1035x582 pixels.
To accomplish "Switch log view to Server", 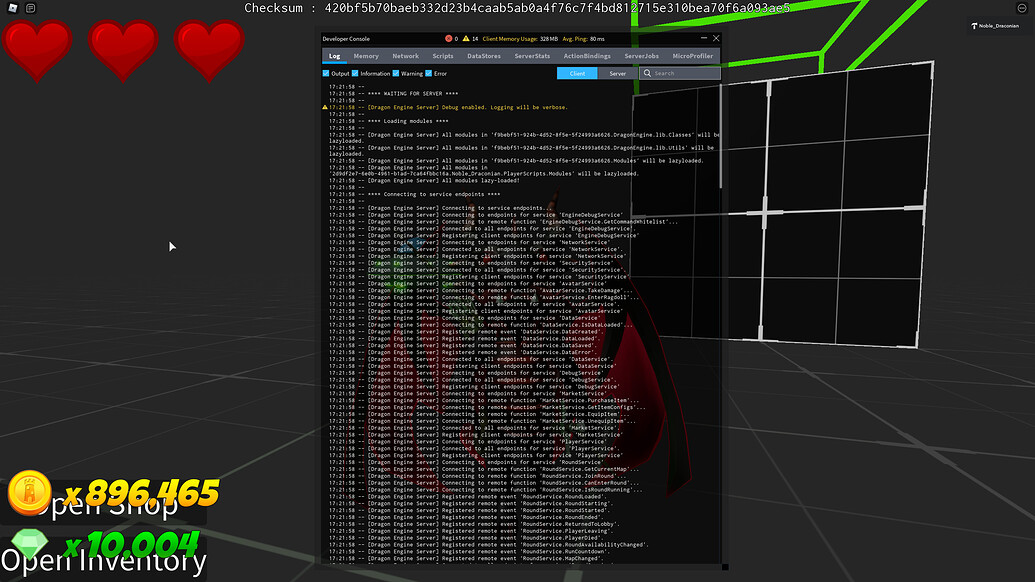I will click(x=616, y=72).
